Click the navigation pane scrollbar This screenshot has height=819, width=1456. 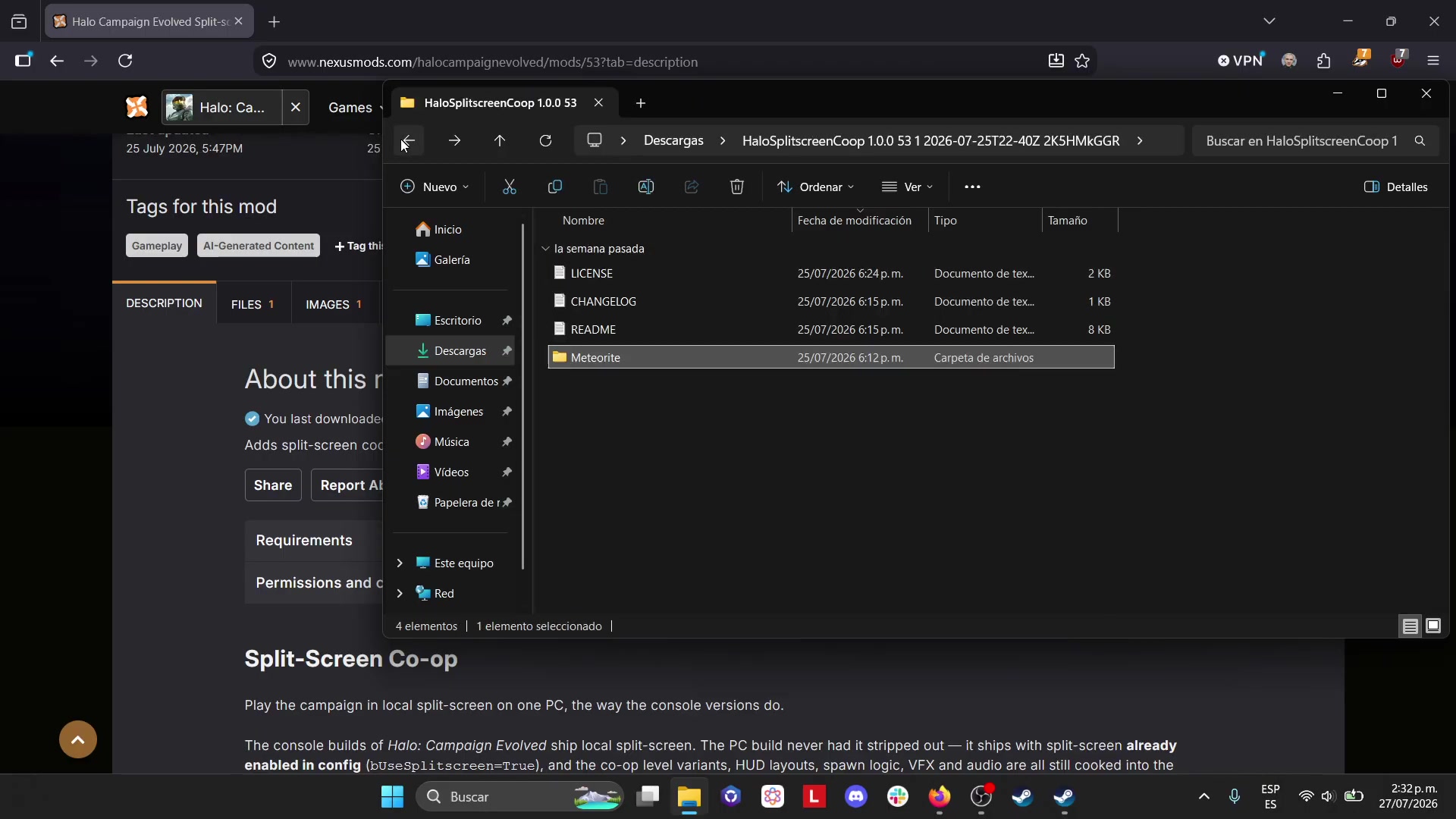pyautogui.click(x=523, y=396)
